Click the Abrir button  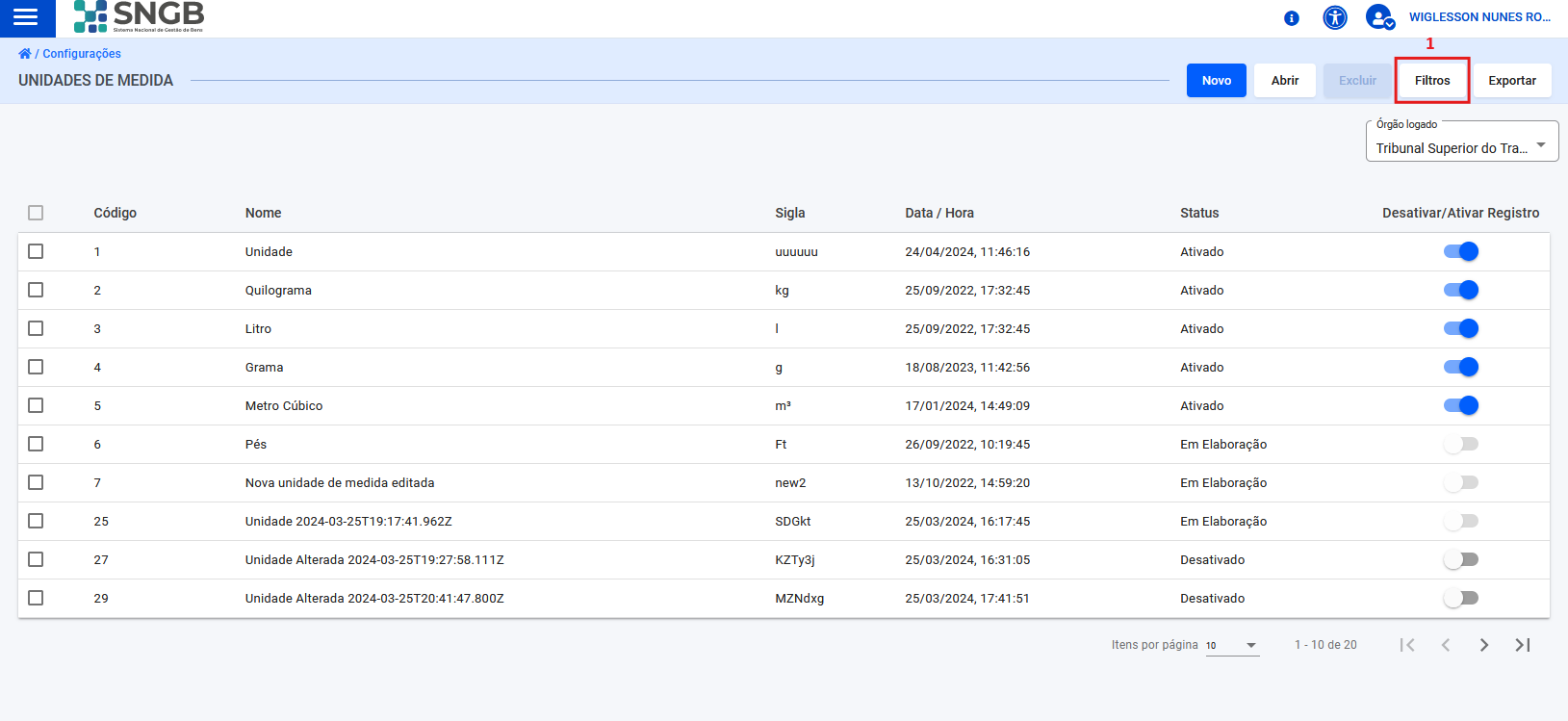1285,81
